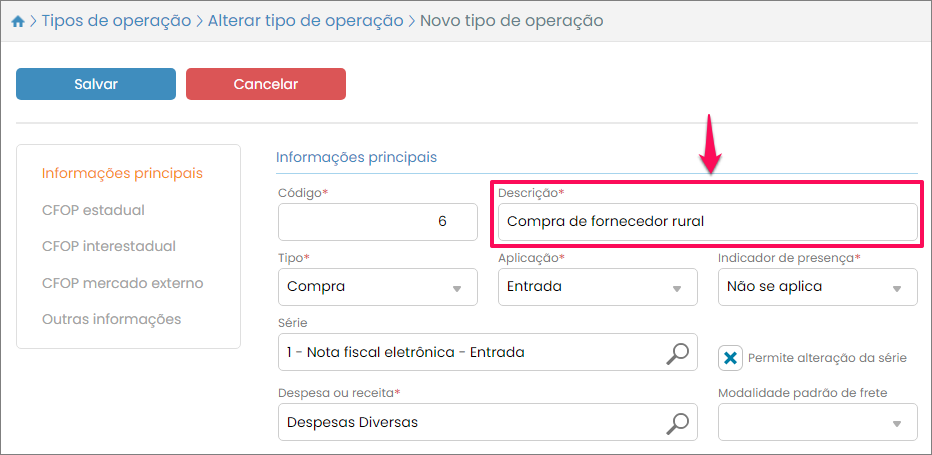
Task: Open the Aplicação dropdown showing Entrada
Action: (x=597, y=287)
